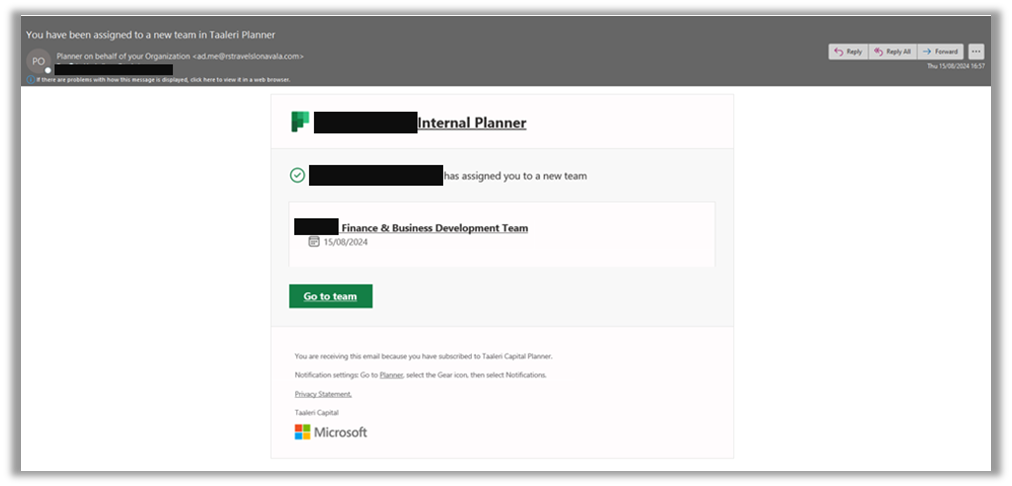1012x486 pixels.
Task: Click the Microsoft wordmark text in footer
Action: [x=341, y=432]
